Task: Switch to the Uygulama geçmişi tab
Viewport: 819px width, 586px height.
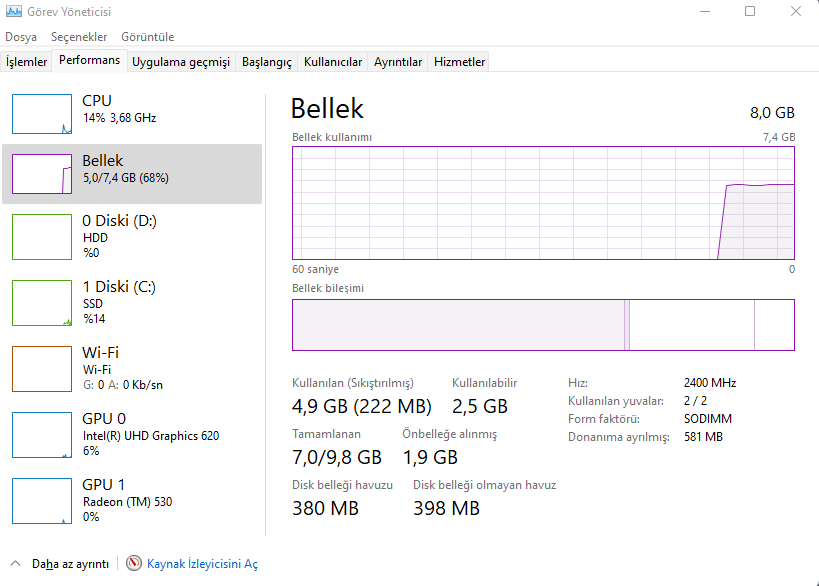Action: click(x=181, y=62)
